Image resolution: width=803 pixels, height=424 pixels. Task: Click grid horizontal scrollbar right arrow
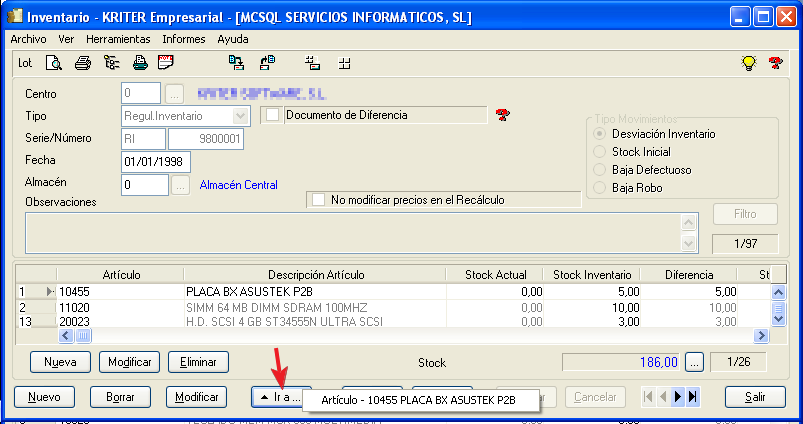[x=761, y=336]
